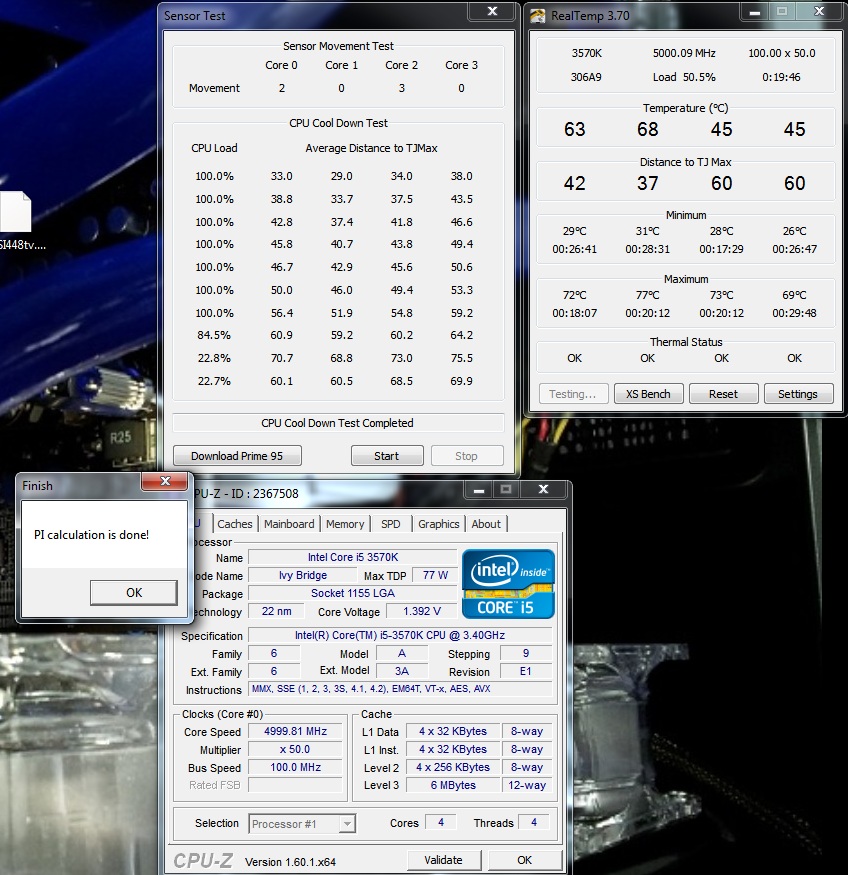848x875 pixels.
Task: Click the 3570K model text in RealTemp
Action: (586, 53)
